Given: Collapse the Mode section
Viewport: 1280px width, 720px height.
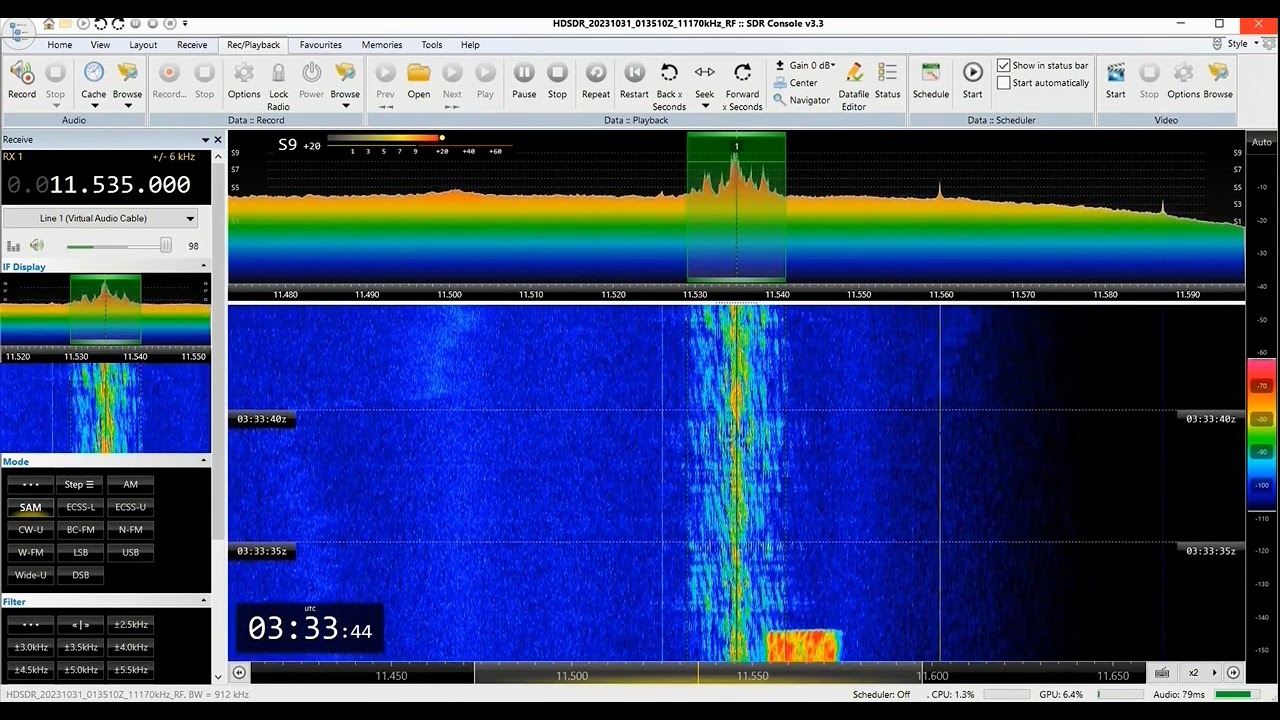Looking at the screenshot, I should (x=204, y=462).
